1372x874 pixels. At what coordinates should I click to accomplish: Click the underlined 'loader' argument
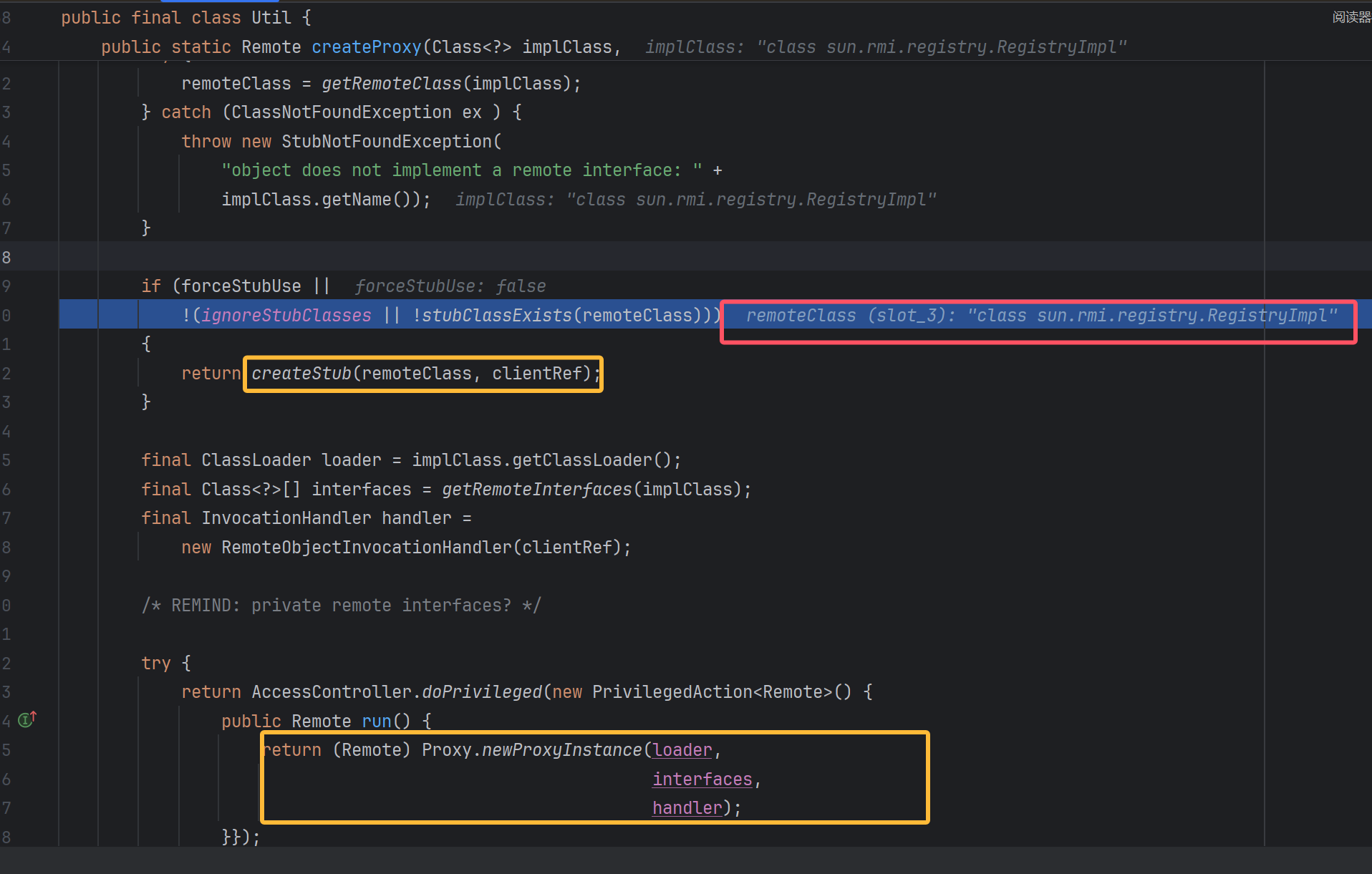682,750
